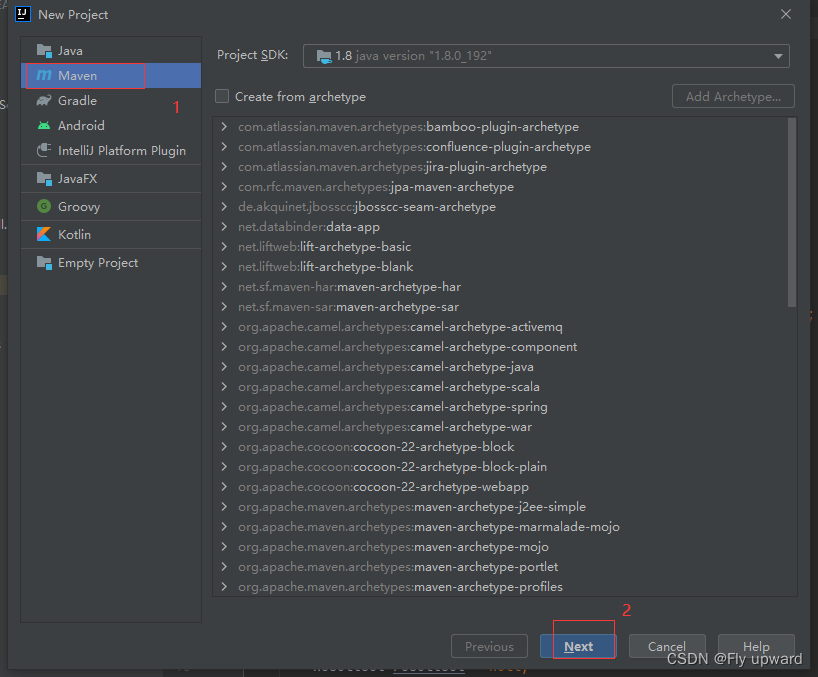Expand maven-archetype-har node
Screen dimensions: 818x677
point(224,287)
